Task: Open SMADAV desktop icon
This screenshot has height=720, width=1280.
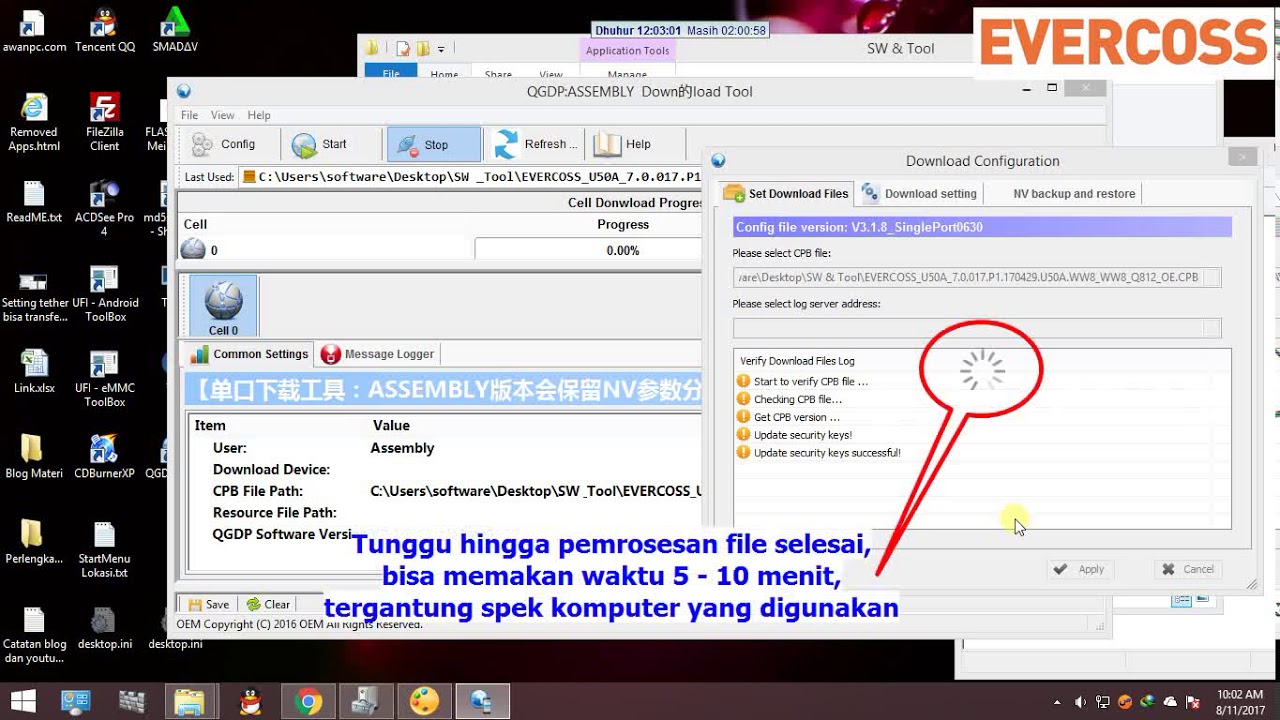Action: pos(175,30)
